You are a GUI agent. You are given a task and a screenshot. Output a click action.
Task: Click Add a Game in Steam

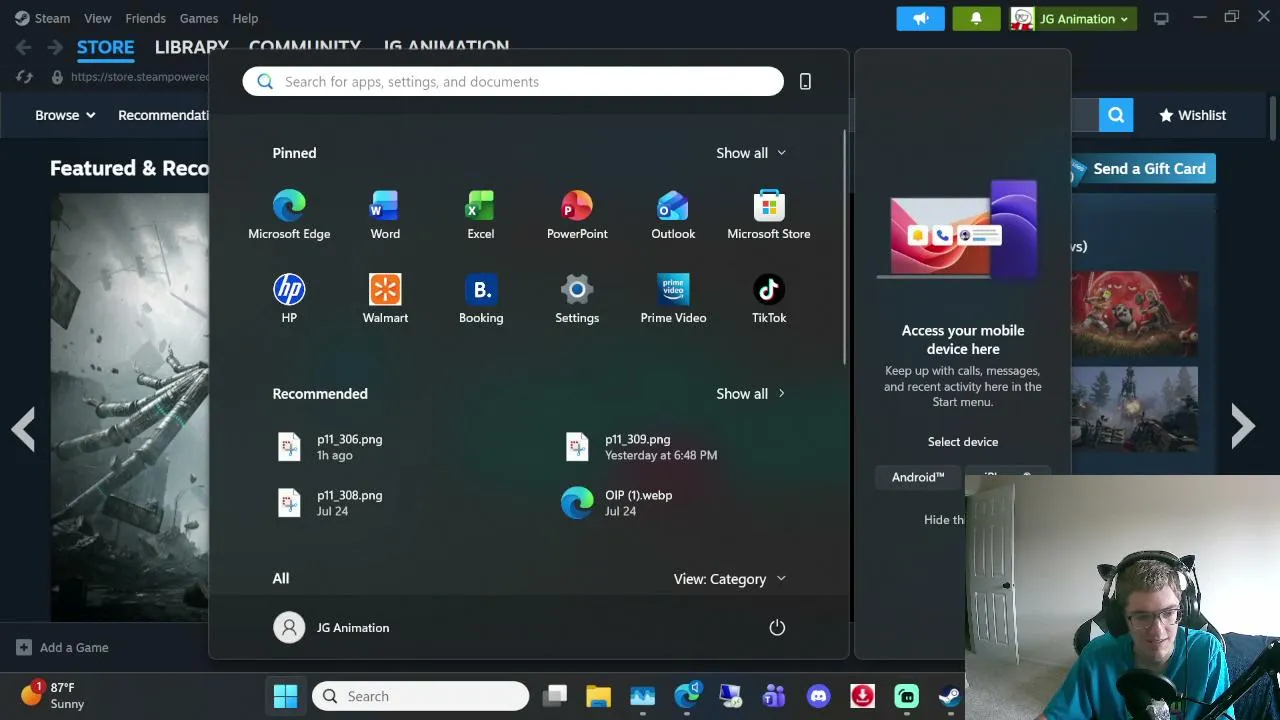[x=62, y=647]
